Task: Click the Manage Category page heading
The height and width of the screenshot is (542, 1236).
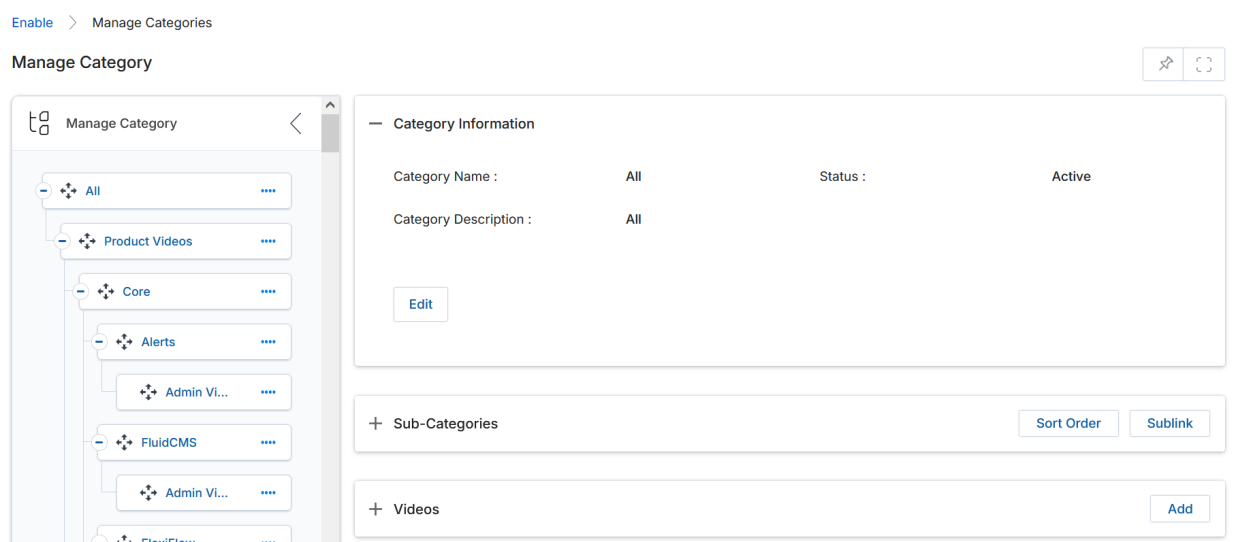Action: point(82,62)
